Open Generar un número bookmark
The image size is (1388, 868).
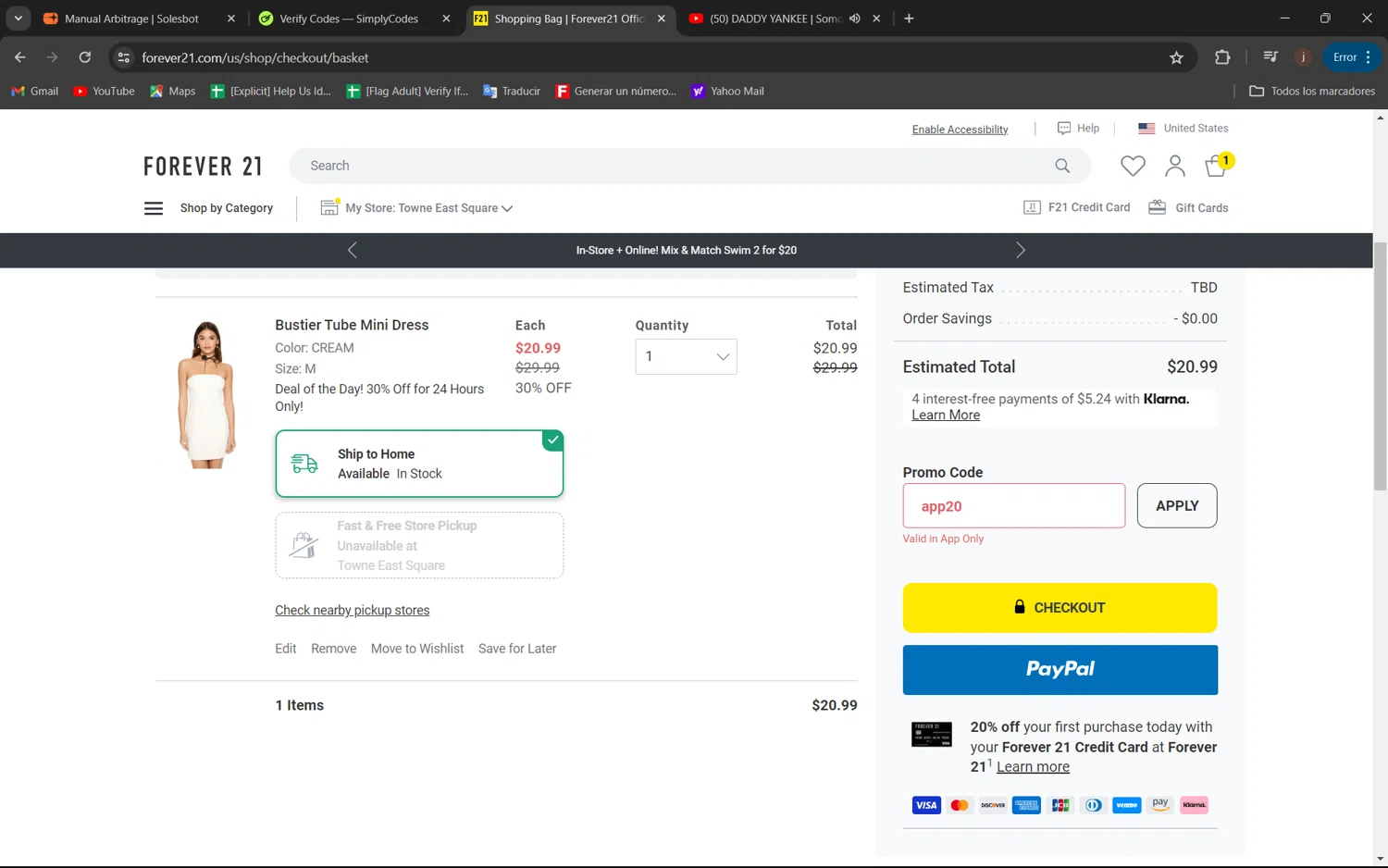click(615, 91)
